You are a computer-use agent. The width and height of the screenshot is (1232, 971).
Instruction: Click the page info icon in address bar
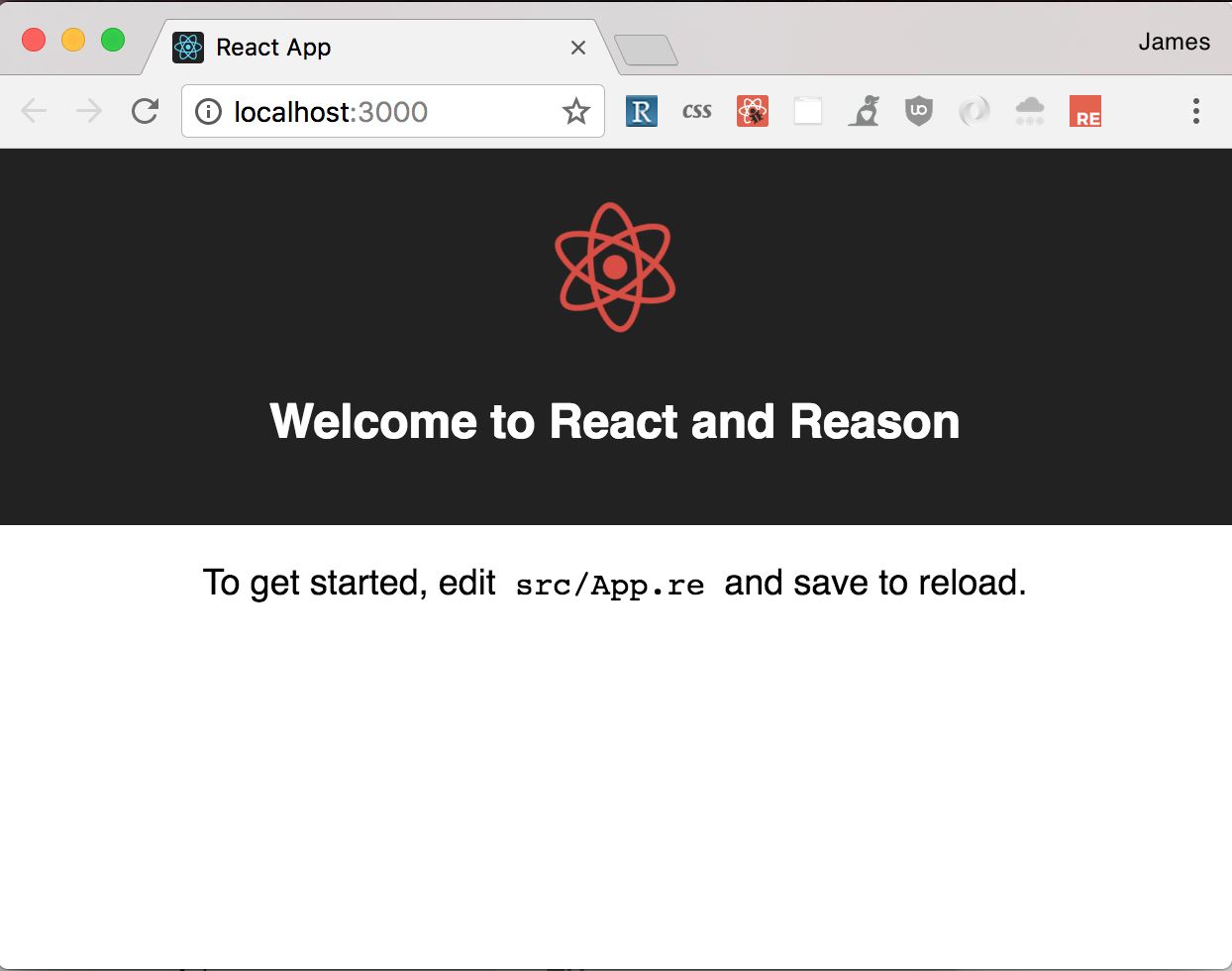pyautogui.click(x=208, y=111)
